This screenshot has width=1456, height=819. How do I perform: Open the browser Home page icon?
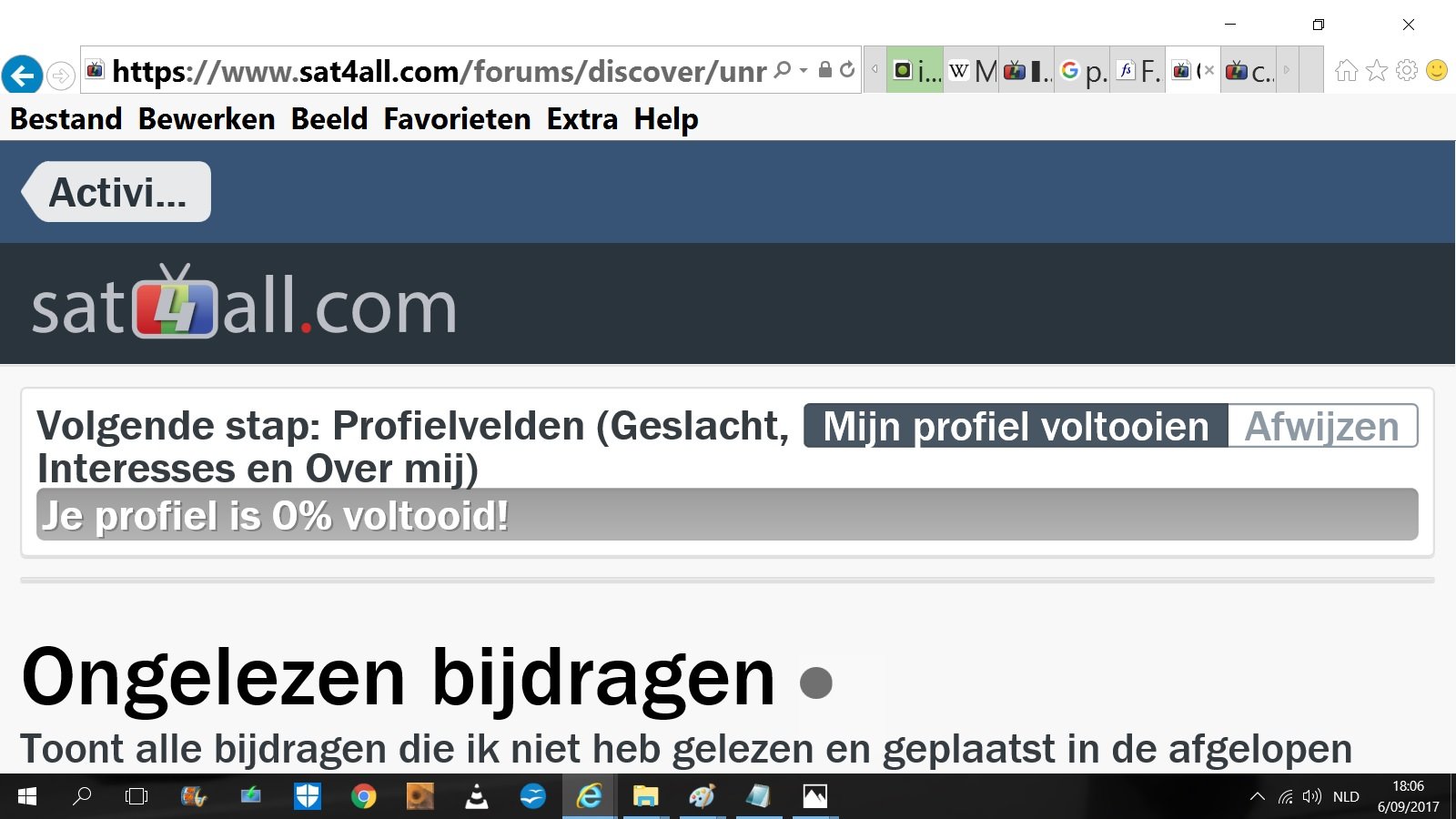pos(1347,70)
